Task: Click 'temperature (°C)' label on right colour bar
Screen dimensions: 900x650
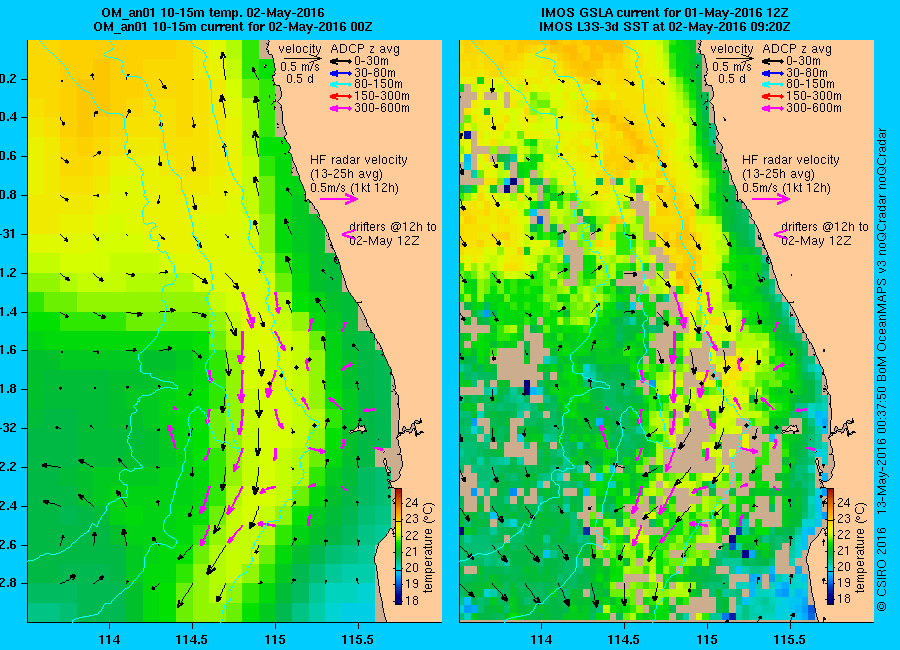Action: tap(860, 548)
